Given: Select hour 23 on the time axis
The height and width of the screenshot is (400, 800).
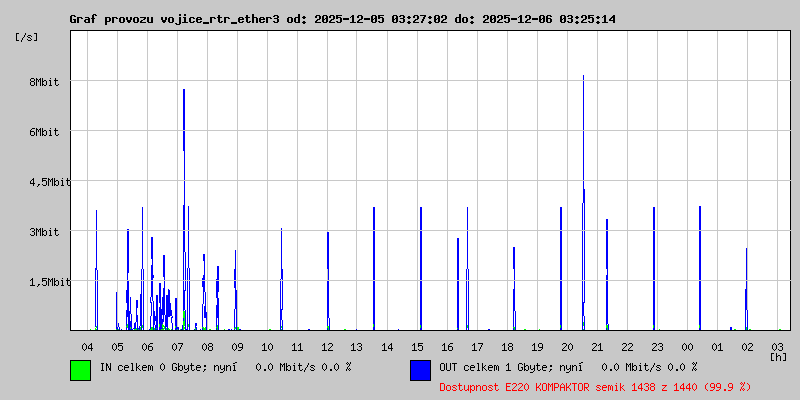Looking at the screenshot, I should [657, 346].
